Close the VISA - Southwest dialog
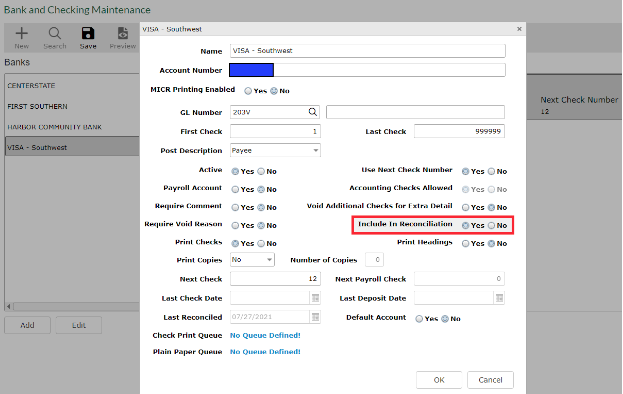Viewport: 623px width, 394px height. point(519,29)
